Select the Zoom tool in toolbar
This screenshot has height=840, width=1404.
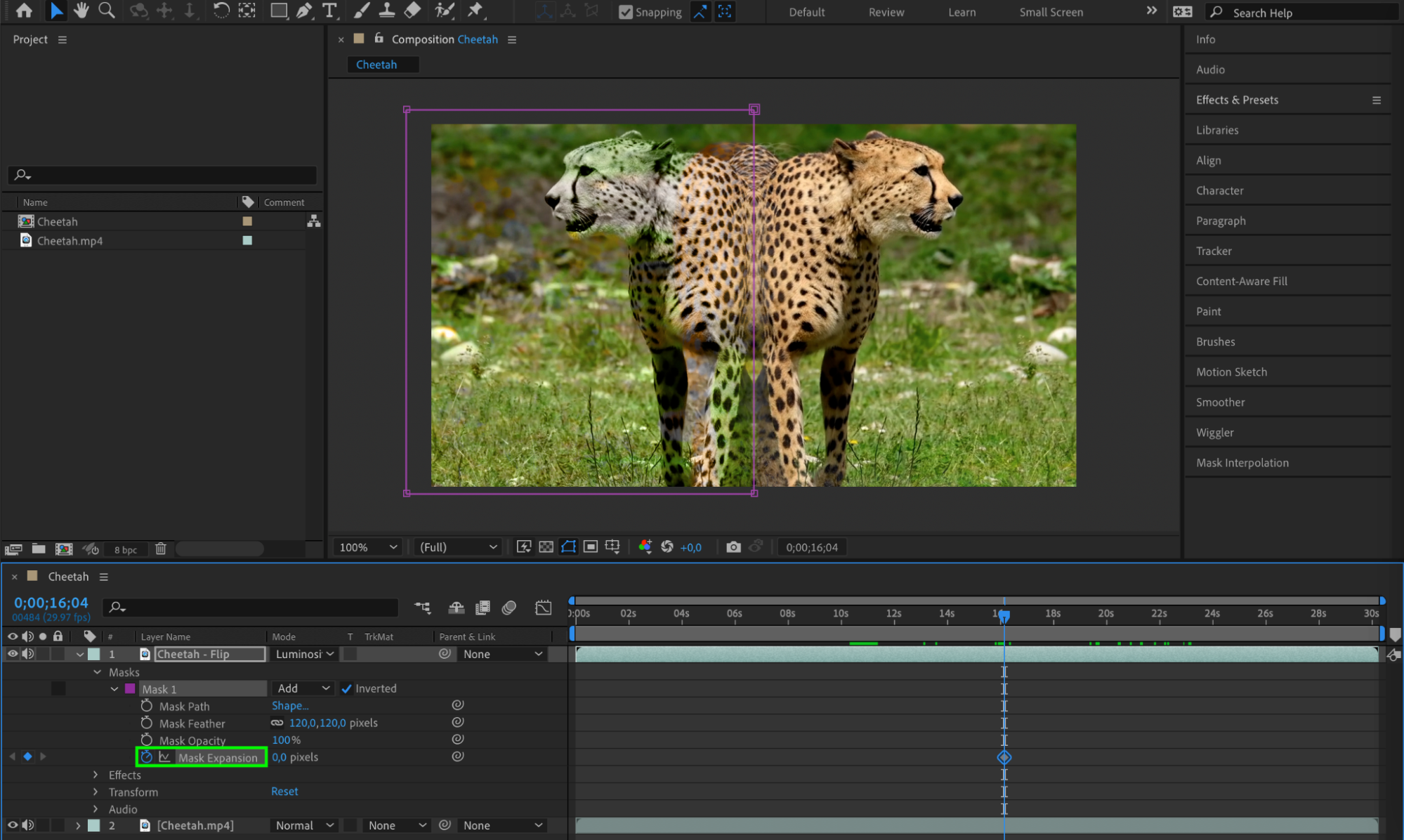click(107, 11)
